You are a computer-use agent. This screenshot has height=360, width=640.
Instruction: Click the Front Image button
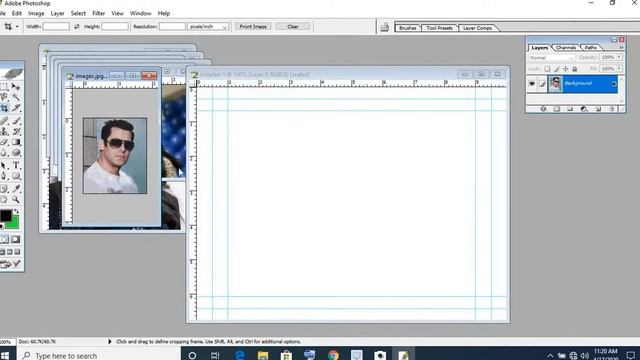coord(253,27)
